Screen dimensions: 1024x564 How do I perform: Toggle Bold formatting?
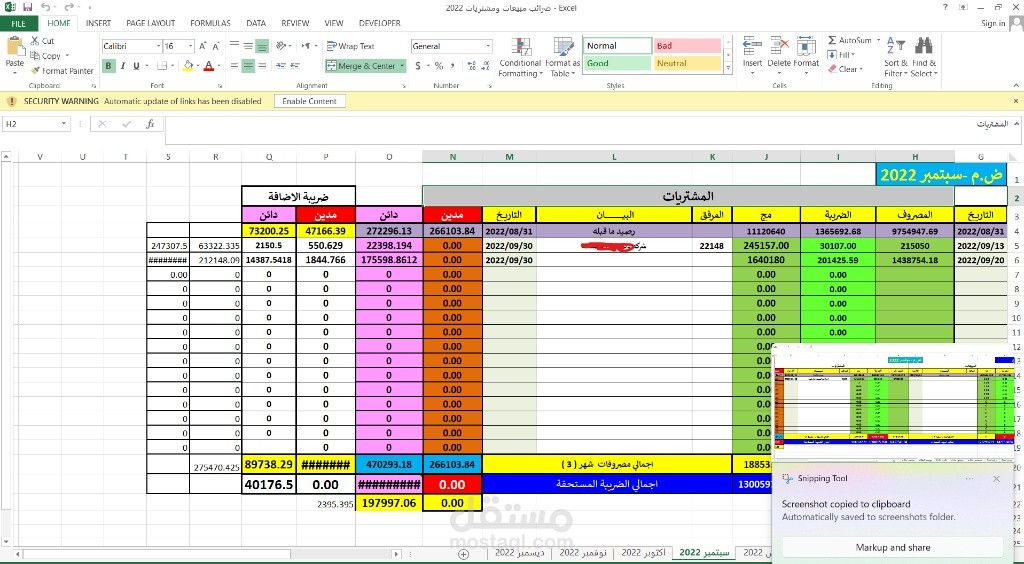[x=108, y=66]
